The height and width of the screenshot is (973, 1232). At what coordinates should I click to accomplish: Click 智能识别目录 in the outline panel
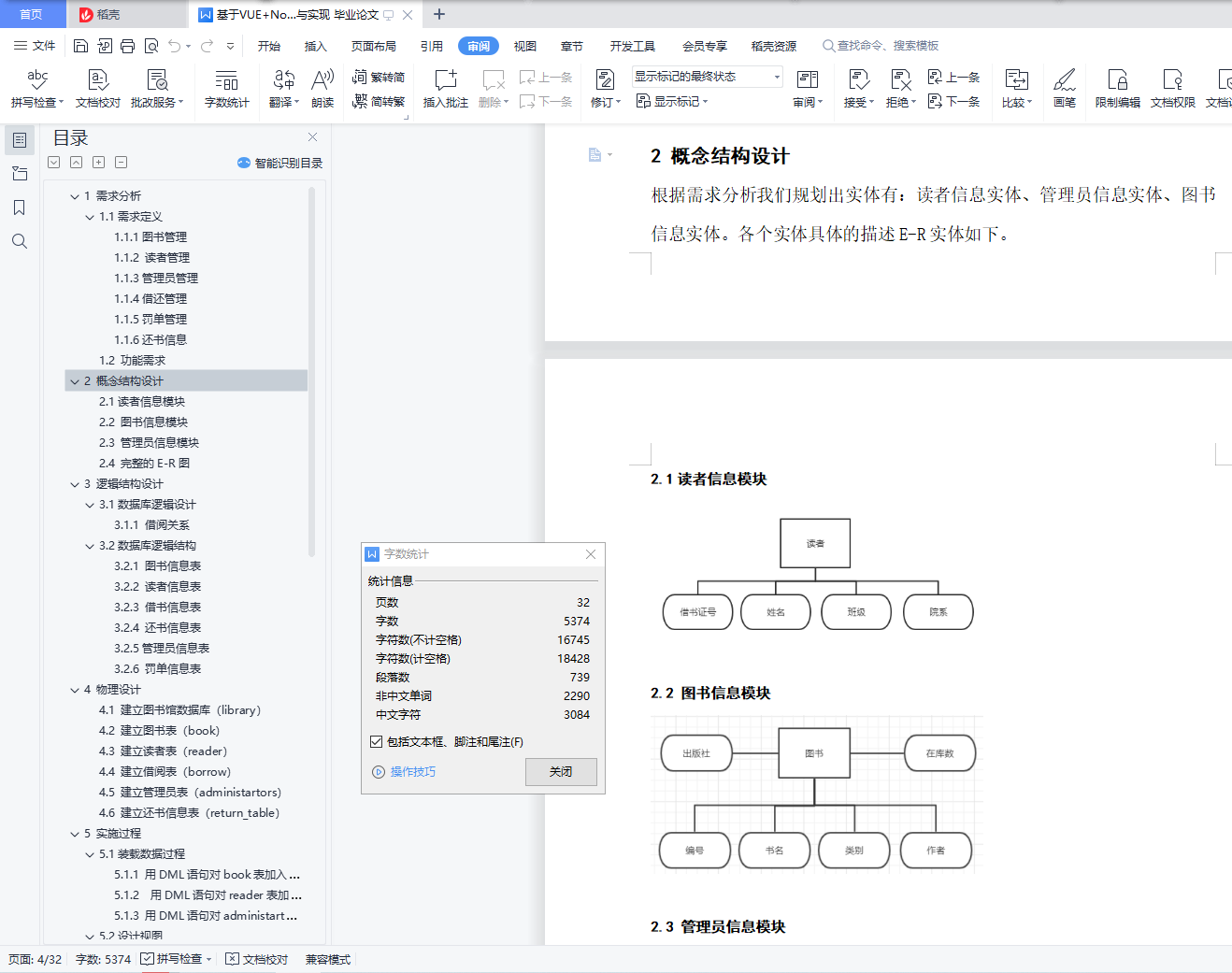pyautogui.click(x=279, y=163)
